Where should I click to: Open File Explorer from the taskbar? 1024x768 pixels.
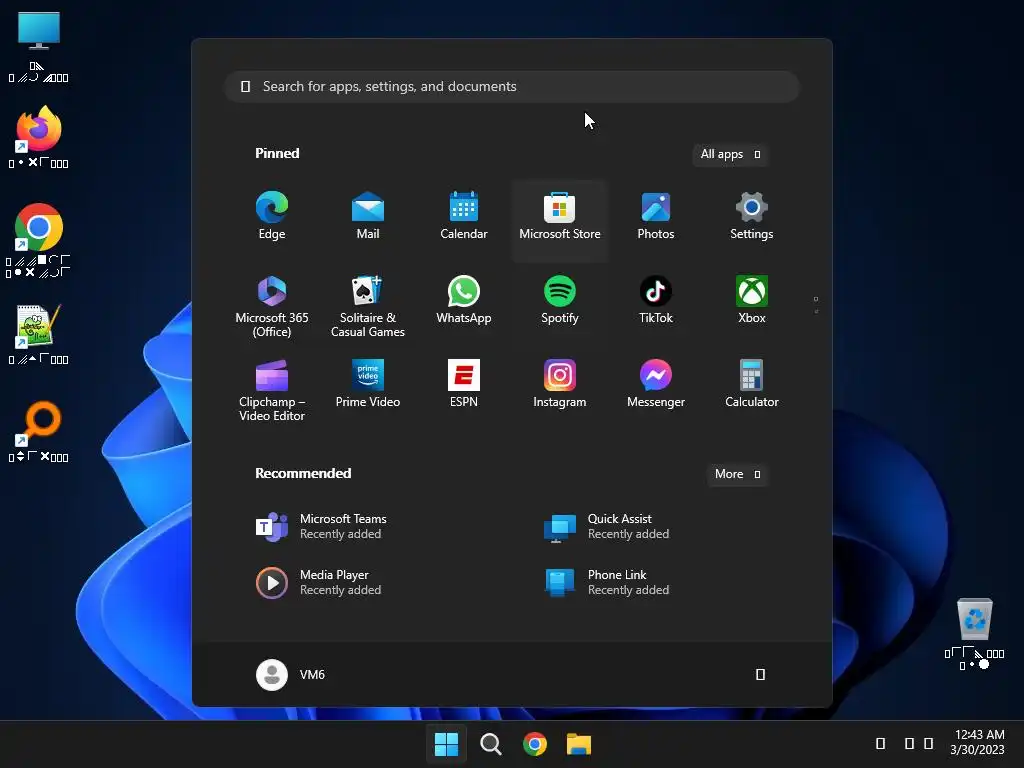[579, 744]
